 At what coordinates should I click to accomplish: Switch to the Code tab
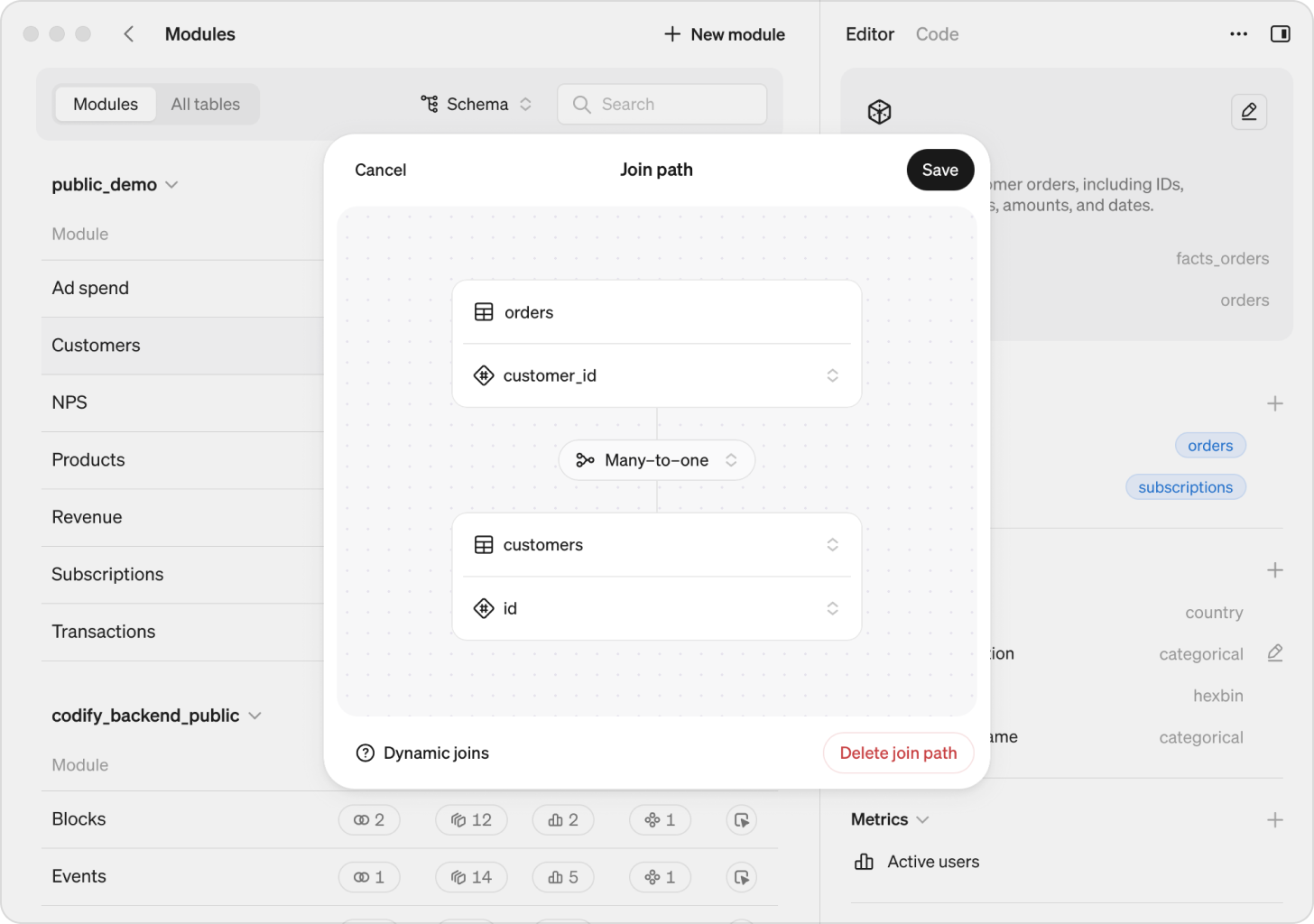[x=937, y=33]
